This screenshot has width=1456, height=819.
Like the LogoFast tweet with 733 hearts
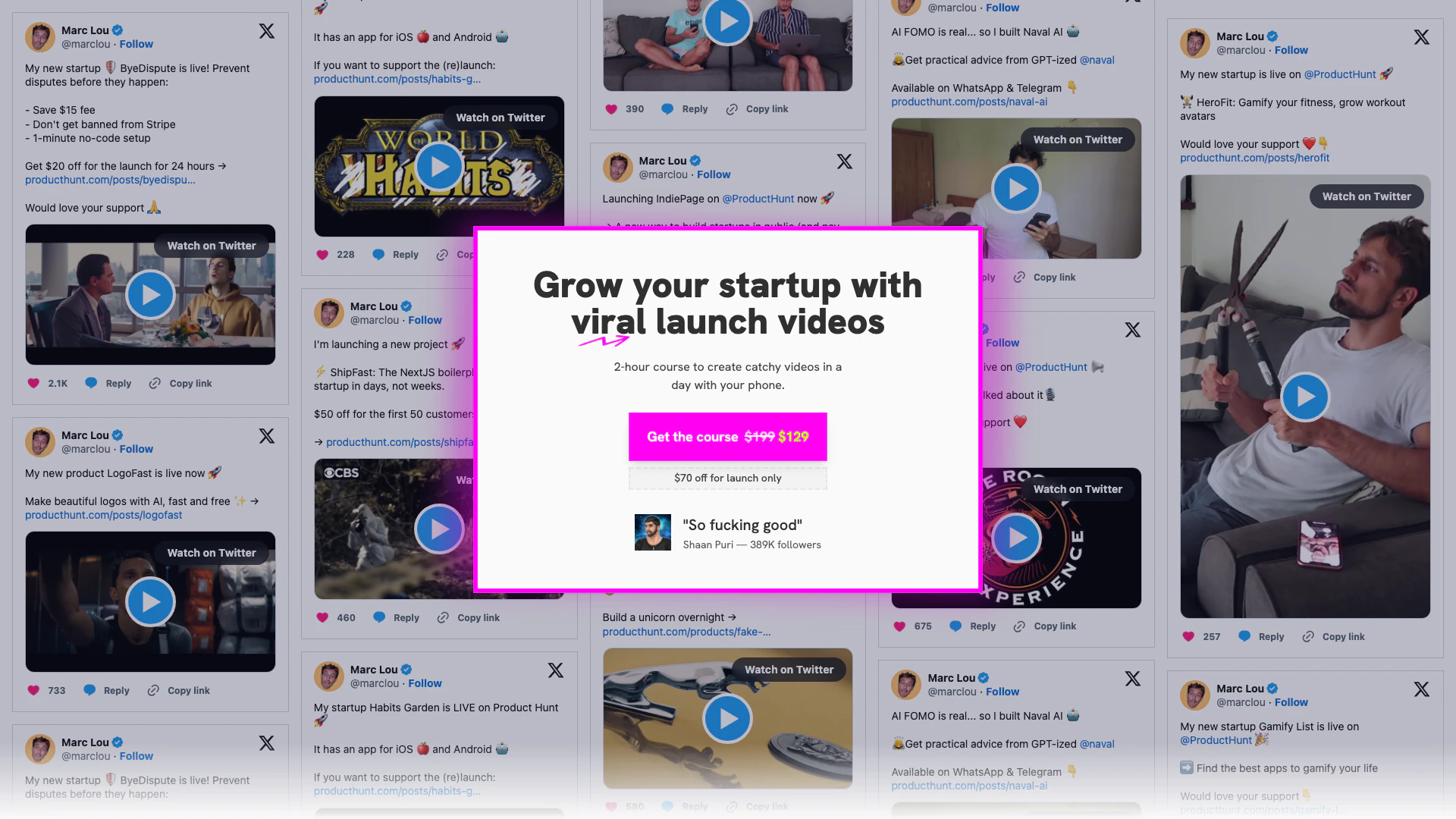point(33,690)
